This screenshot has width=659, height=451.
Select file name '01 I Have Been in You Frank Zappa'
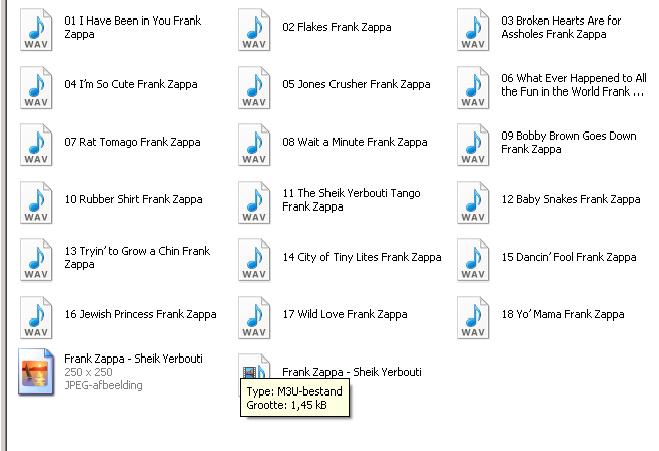coord(132,27)
